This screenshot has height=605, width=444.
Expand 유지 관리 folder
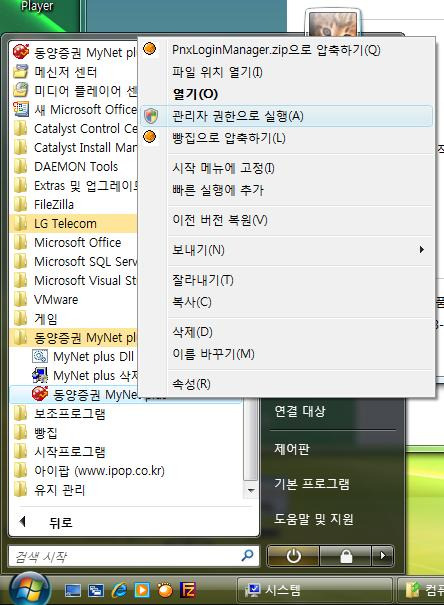pyautogui.click(x=127, y=490)
